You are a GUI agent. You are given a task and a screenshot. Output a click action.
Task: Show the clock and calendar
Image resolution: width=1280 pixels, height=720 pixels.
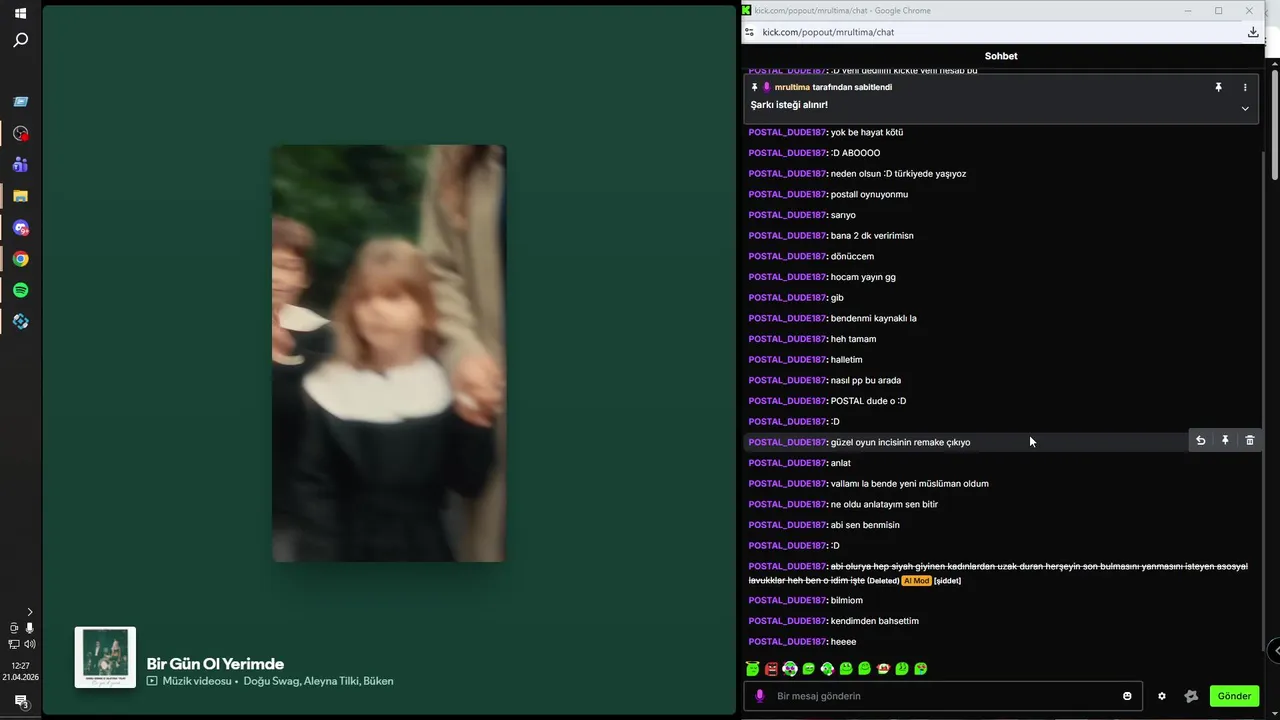(20, 671)
